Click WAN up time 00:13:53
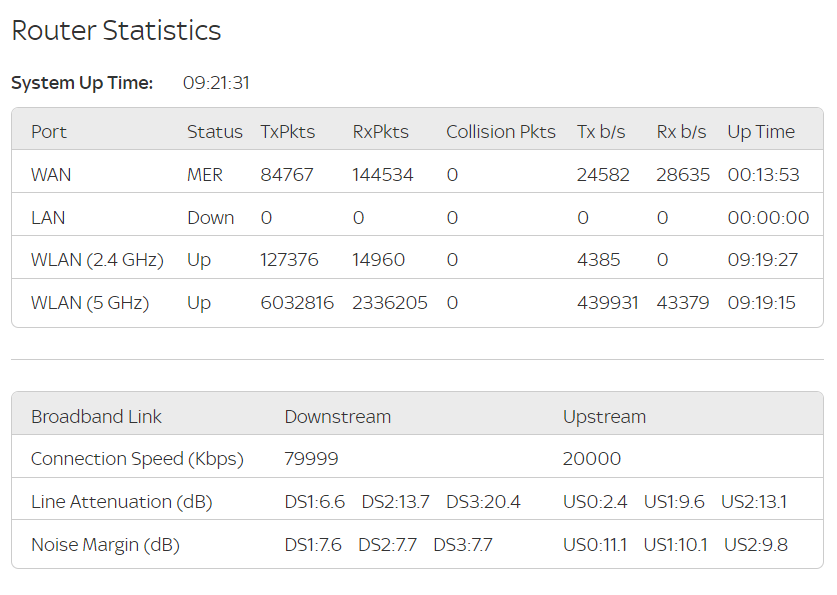Screen dimensions: 837x595 coord(763,175)
